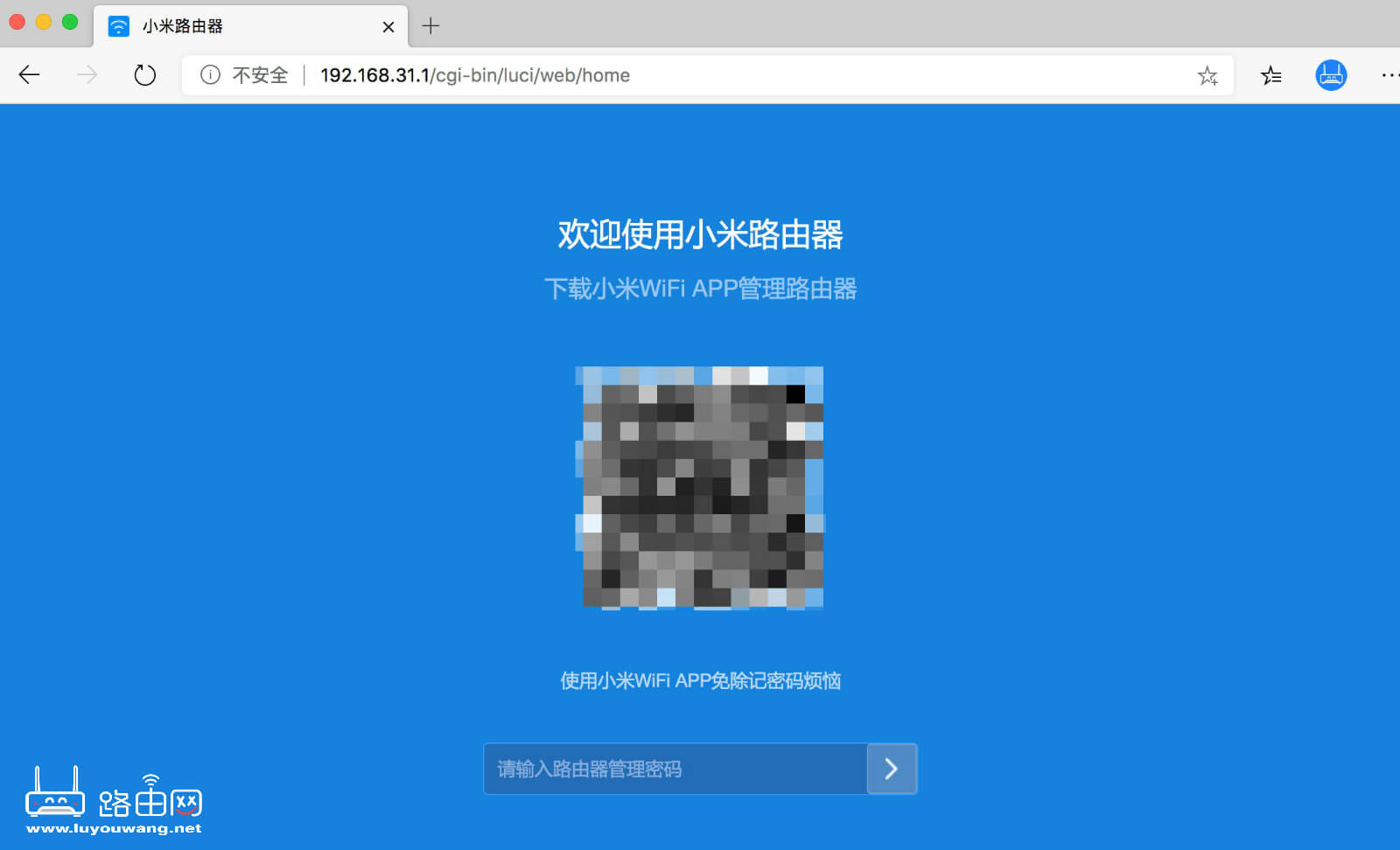The height and width of the screenshot is (850, 1400).
Task: Submit the password with the arrow button
Action: pyautogui.click(x=892, y=769)
